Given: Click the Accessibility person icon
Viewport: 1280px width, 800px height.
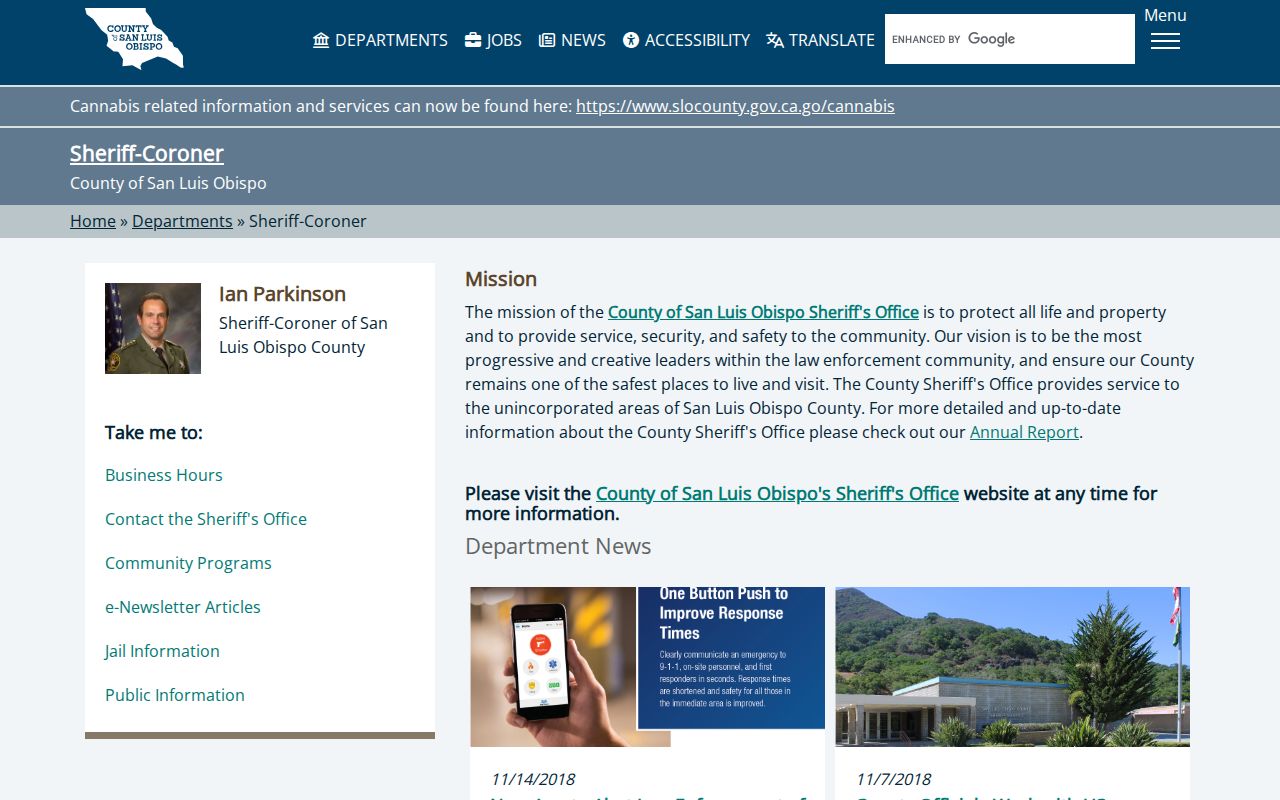Looking at the screenshot, I should coord(631,40).
